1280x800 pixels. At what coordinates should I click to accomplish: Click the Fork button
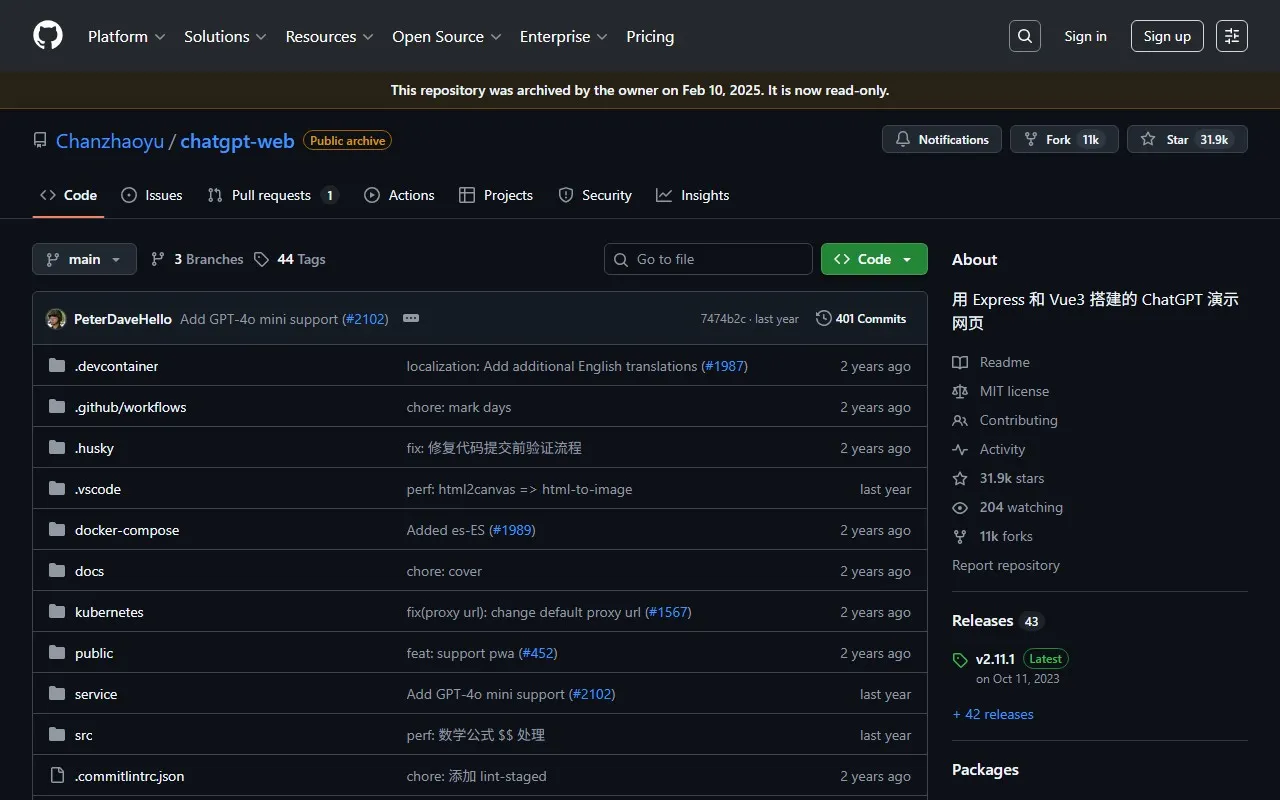coord(1063,139)
